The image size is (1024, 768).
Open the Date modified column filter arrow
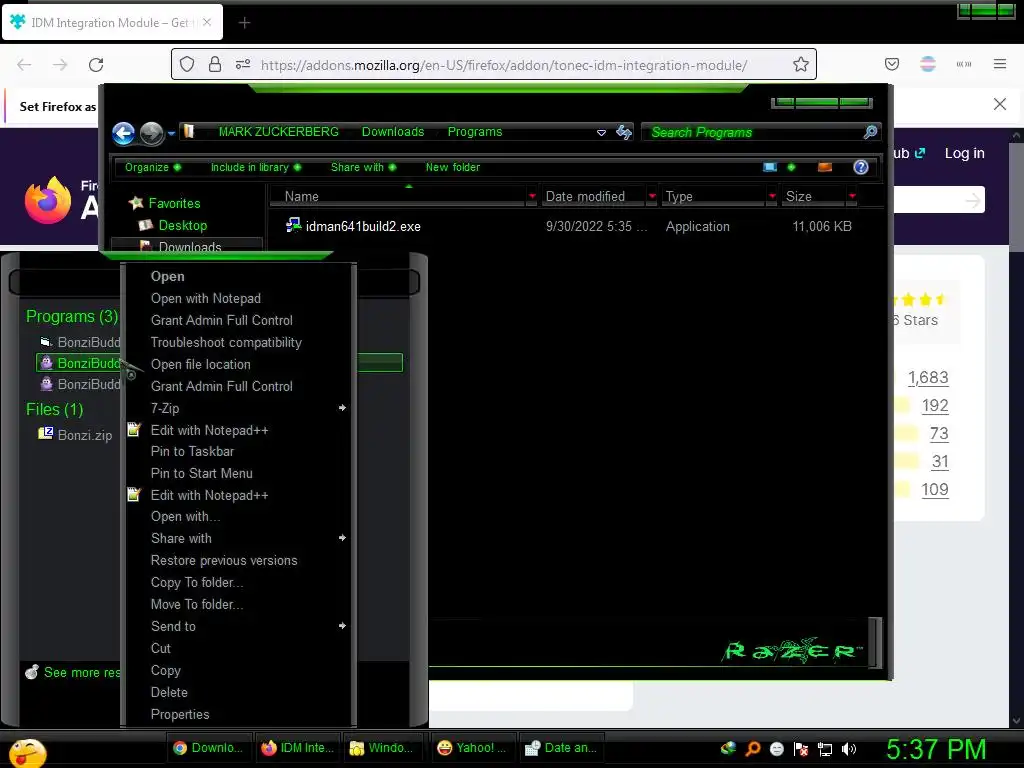pyautogui.click(x=652, y=197)
